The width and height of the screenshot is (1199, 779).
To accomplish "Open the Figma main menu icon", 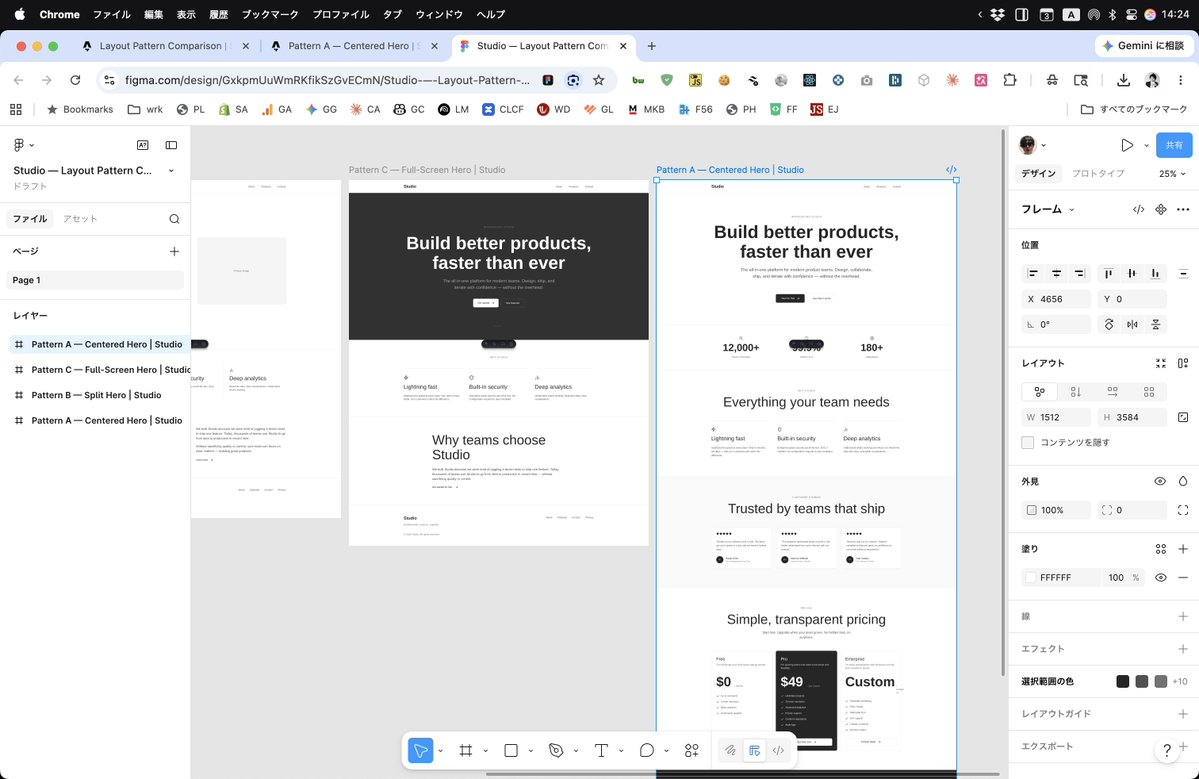I will tap(19, 144).
